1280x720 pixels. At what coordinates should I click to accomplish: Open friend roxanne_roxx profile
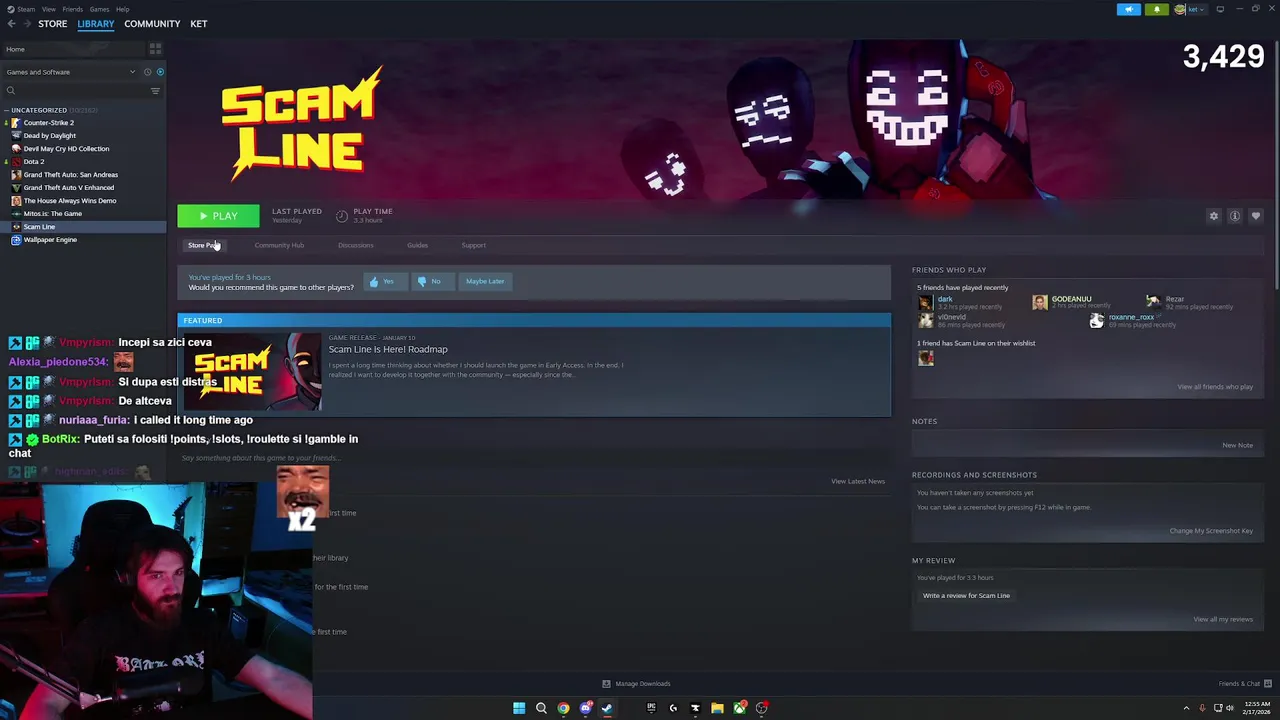point(1131,317)
